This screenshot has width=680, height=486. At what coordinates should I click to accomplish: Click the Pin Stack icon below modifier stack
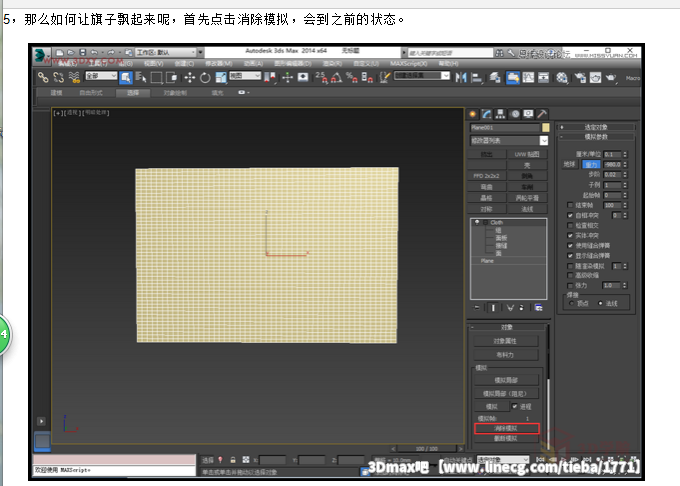[477, 308]
